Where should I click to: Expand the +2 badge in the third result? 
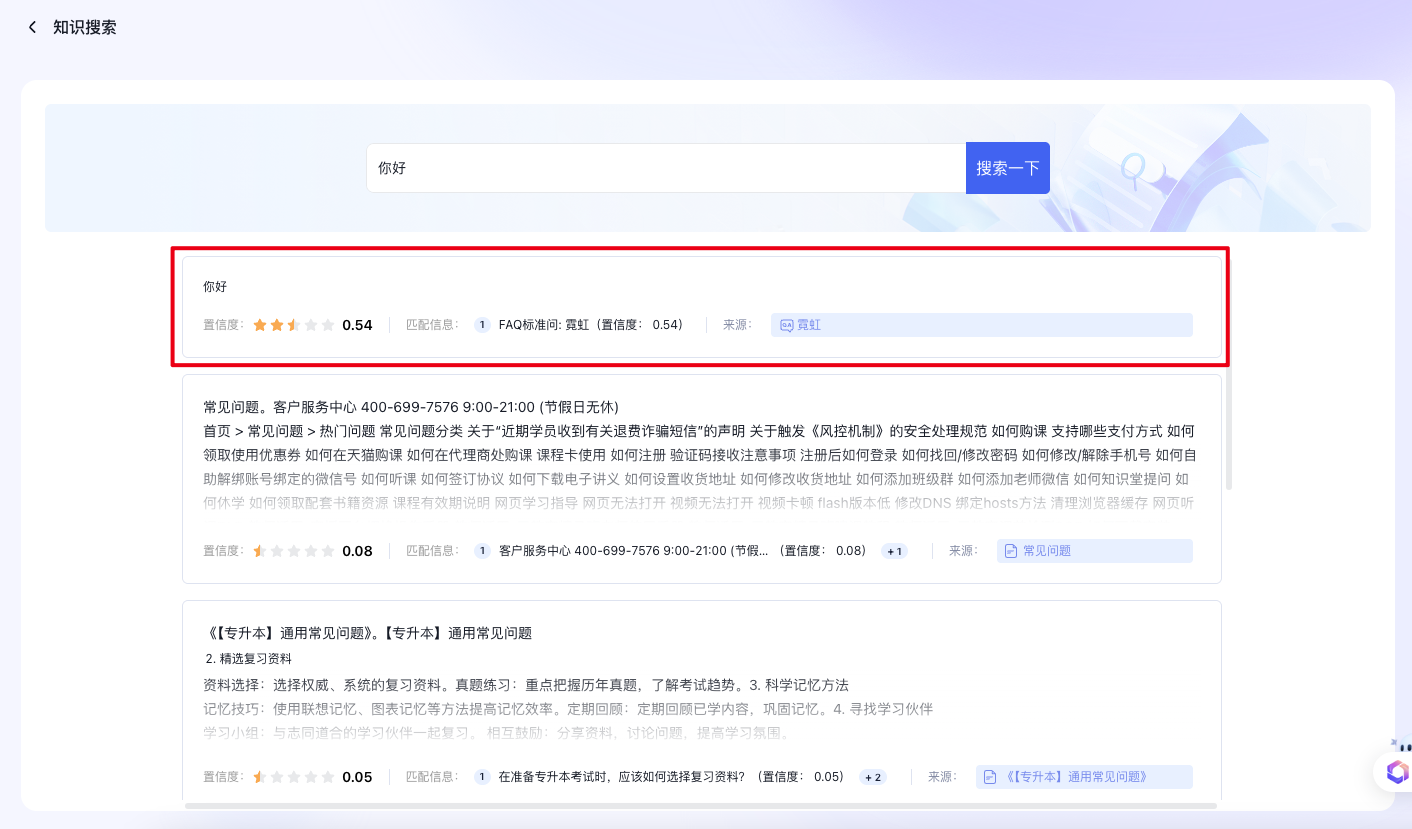coord(872,776)
